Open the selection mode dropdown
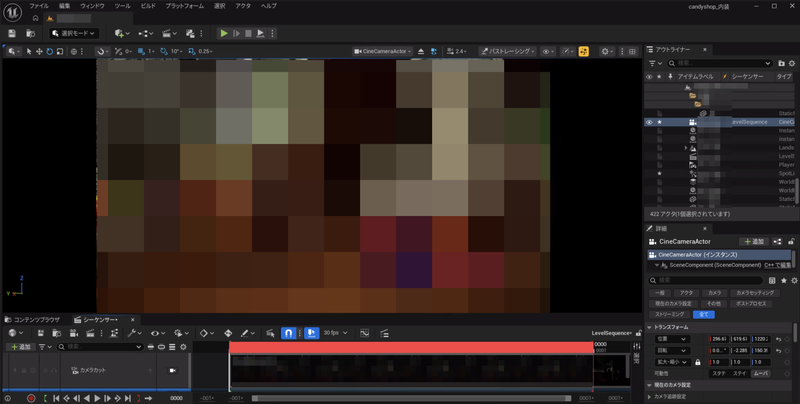This screenshot has width=800, height=404. point(76,33)
